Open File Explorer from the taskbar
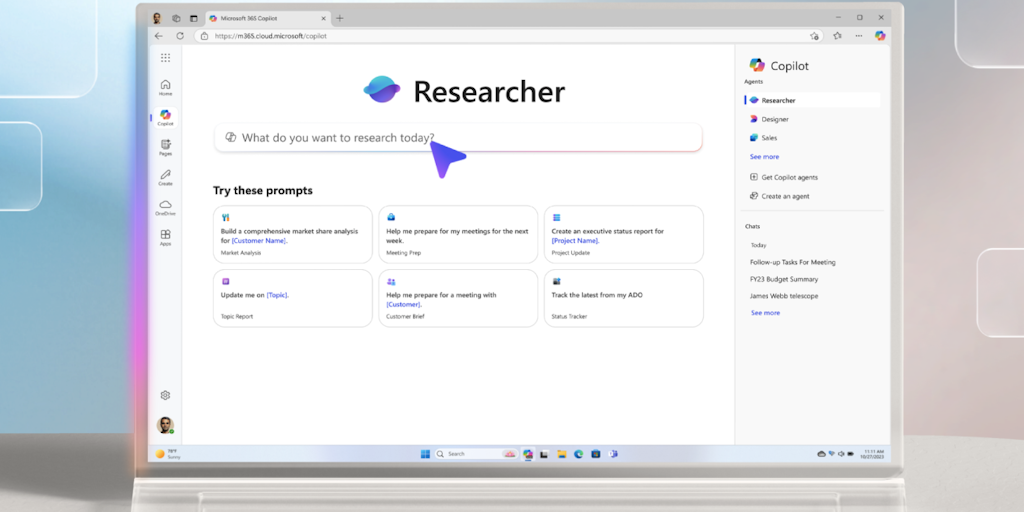Viewport: 1024px width, 512px height. (562, 454)
